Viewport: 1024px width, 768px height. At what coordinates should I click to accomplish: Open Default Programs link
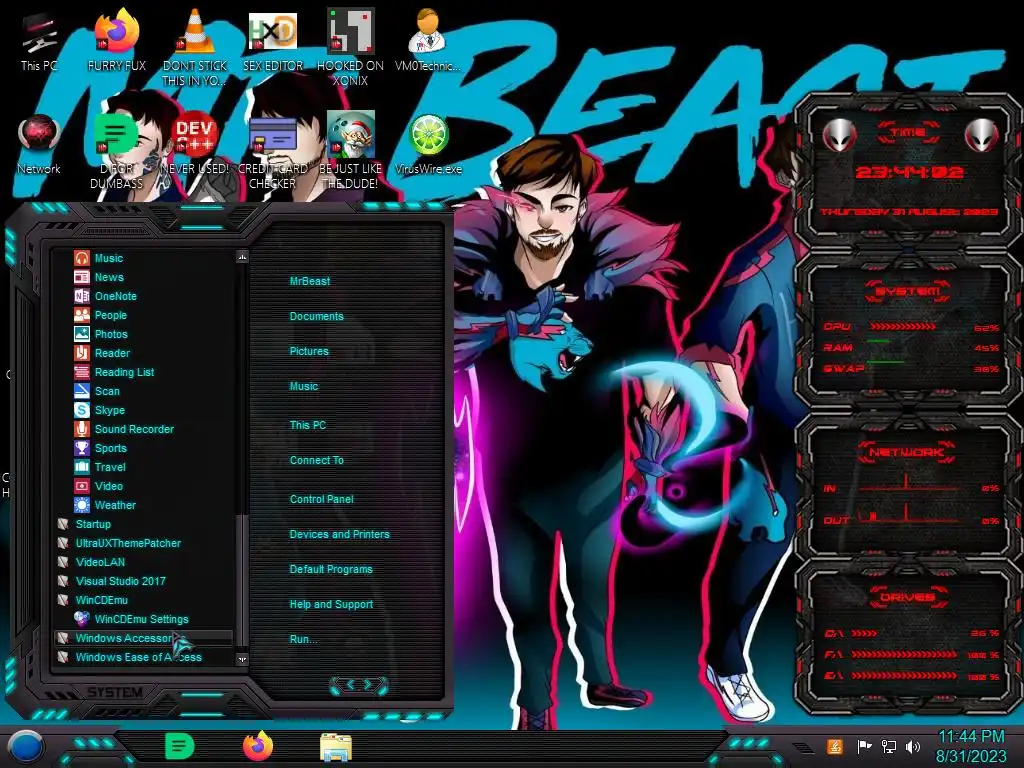[330, 569]
